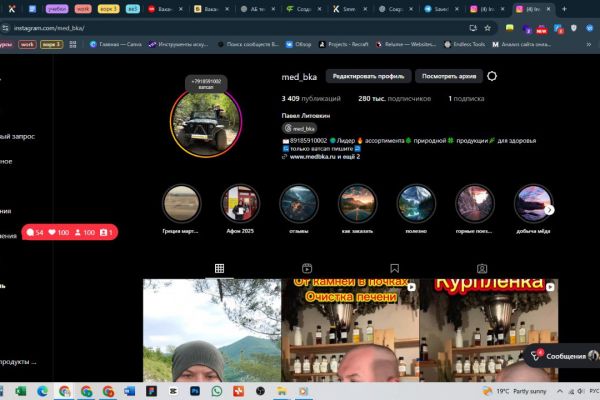Viewport: 600px width, 400px height.
Task: Expand the pink work tab group
Action: [x=83, y=9]
